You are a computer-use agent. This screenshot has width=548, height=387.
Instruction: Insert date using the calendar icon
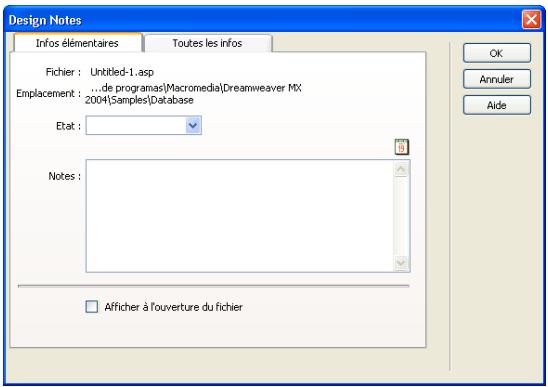pos(402,147)
